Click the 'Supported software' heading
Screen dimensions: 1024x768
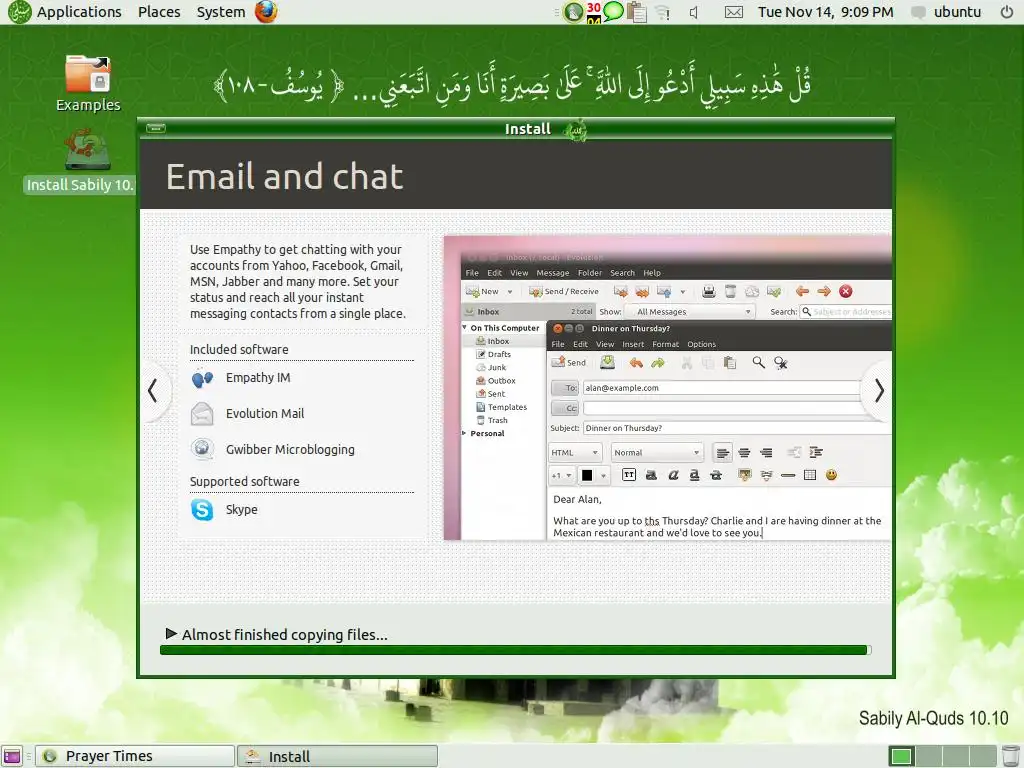point(245,481)
